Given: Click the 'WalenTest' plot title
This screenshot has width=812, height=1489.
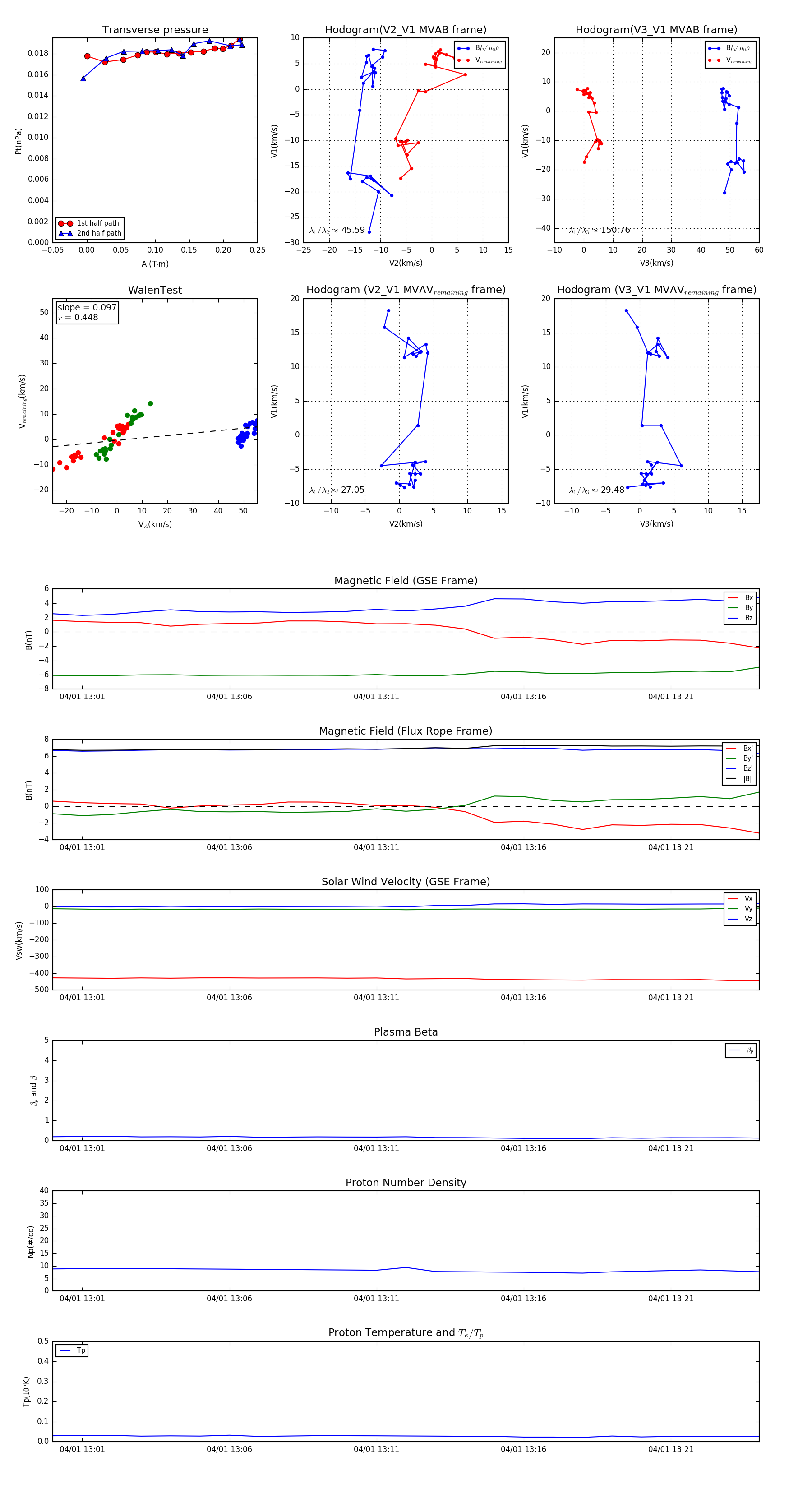Looking at the screenshot, I should (x=155, y=290).
